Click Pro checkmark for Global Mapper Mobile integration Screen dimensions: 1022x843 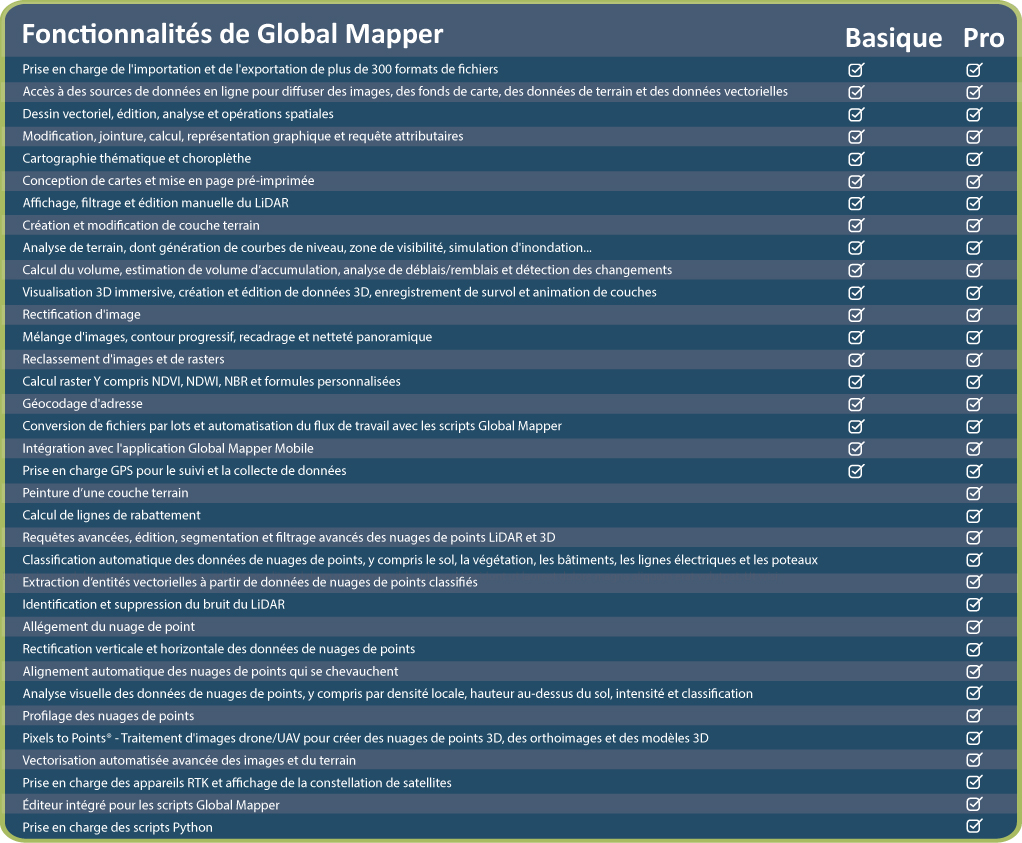(x=974, y=449)
